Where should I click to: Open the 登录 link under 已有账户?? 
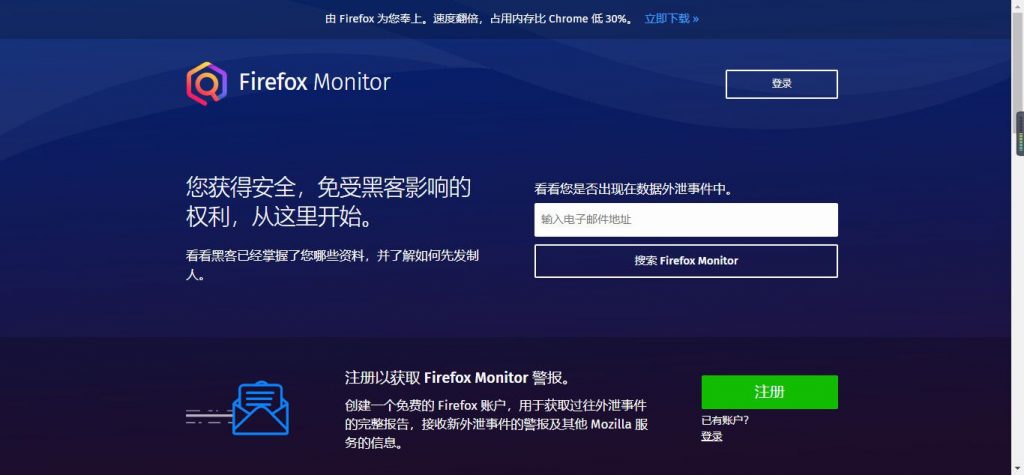tap(712, 436)
